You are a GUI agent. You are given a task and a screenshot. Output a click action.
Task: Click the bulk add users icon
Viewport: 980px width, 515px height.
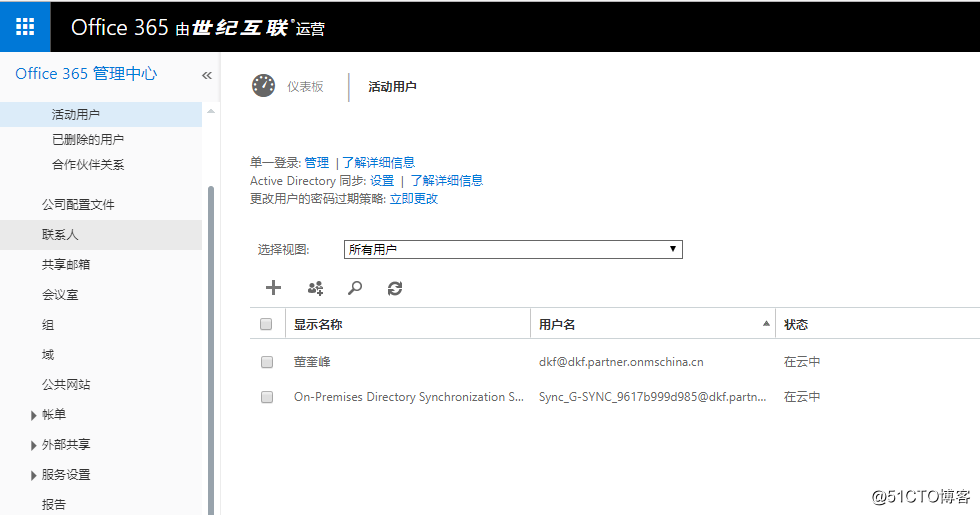[315, 288]
